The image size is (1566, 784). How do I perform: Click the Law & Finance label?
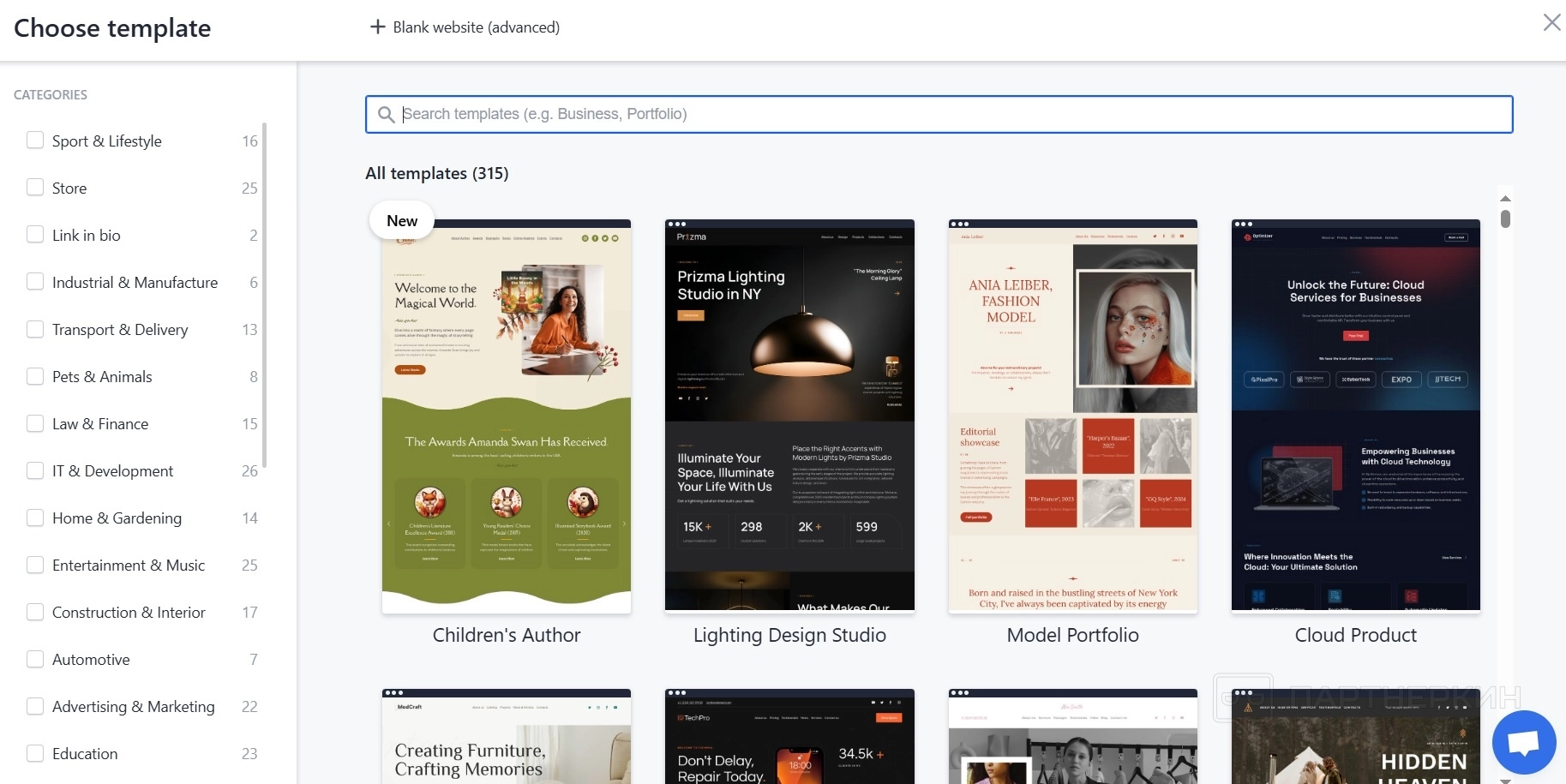coord(100,424)
